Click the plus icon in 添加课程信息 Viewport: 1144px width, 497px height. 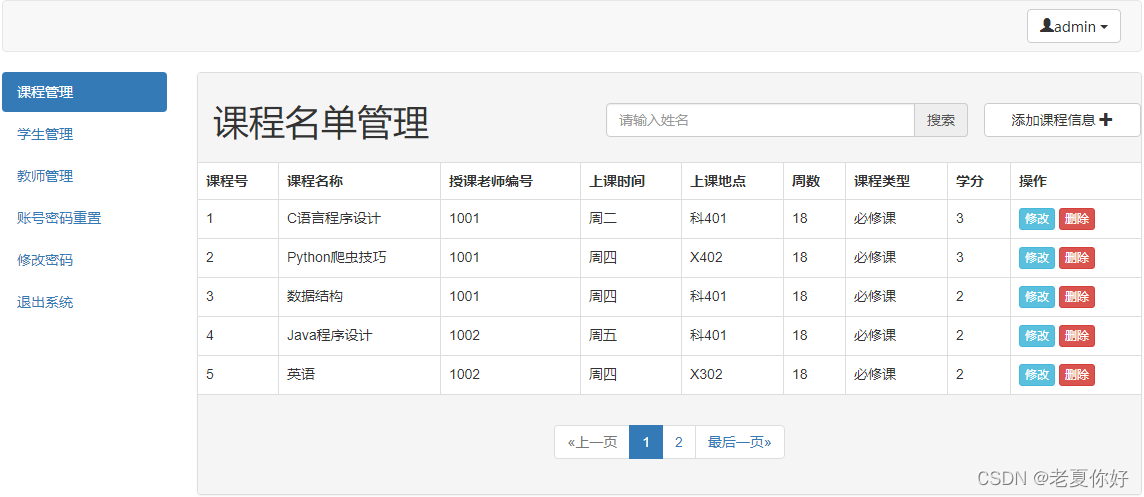tap(1105, 120)
